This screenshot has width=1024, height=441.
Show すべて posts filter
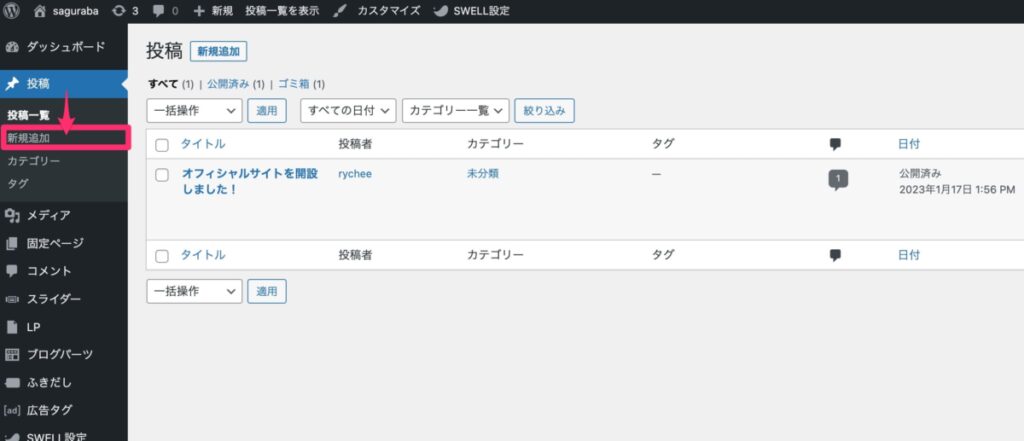tap(163, 84)
